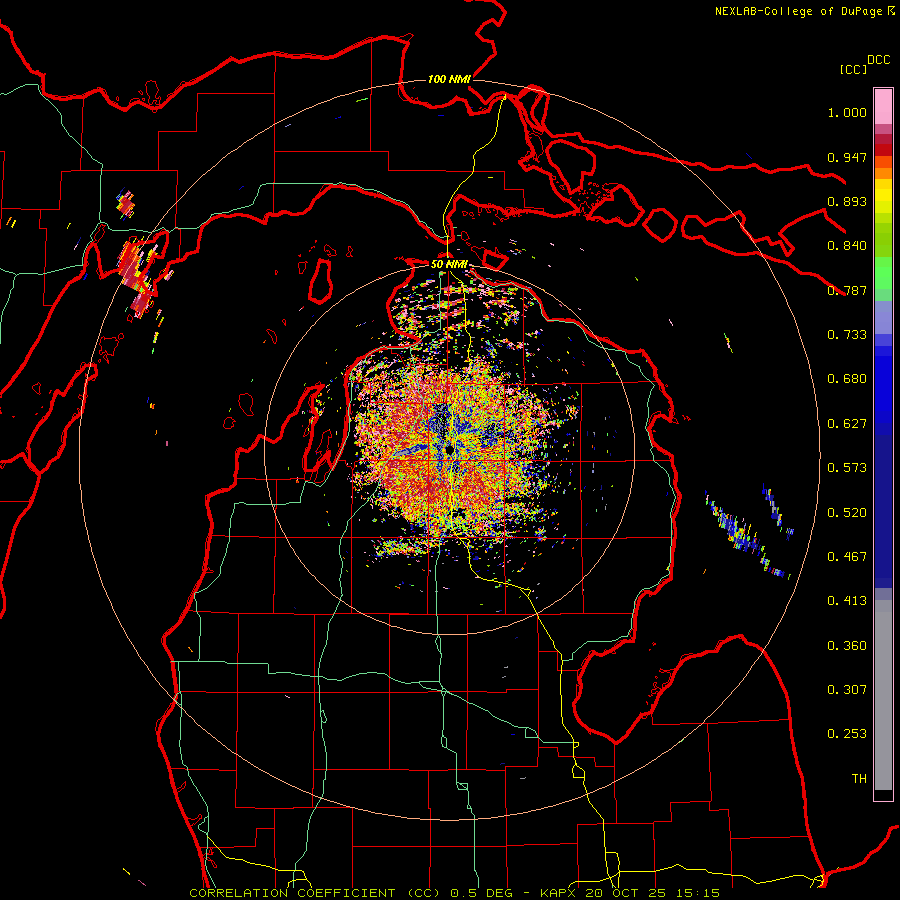Screen dimensions: 900x900
Task: Click the 0.467 scale value
Action: coord(847,557)
